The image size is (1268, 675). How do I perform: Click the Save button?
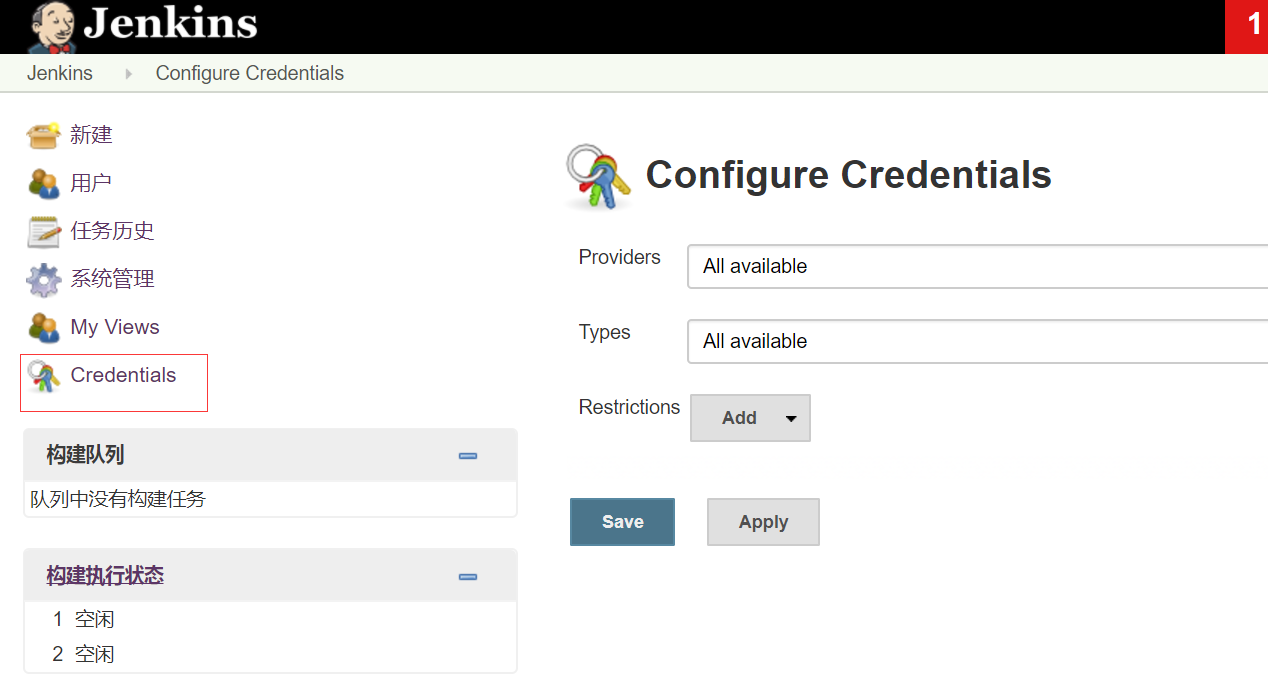point(622,521)
